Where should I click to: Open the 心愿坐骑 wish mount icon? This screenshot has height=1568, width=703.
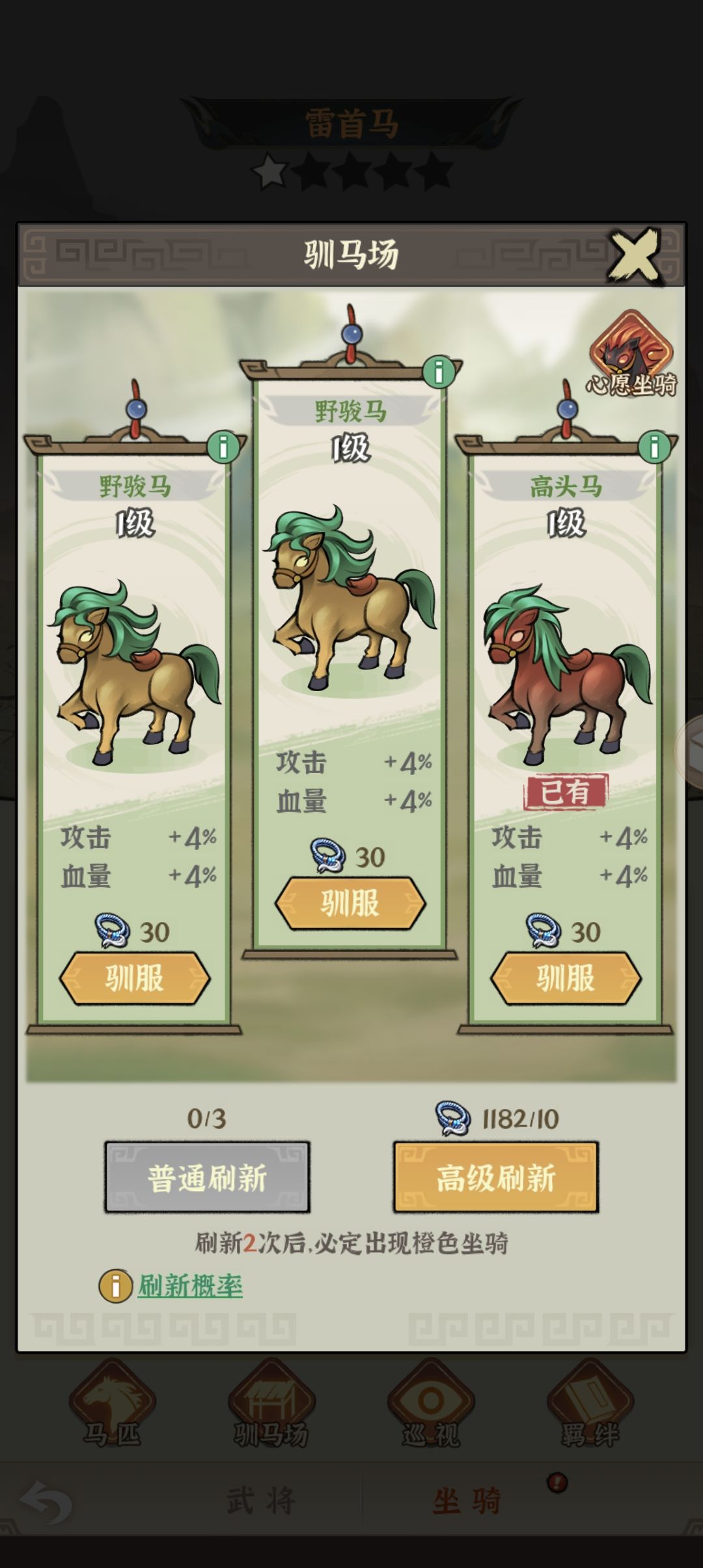point(631,354)
